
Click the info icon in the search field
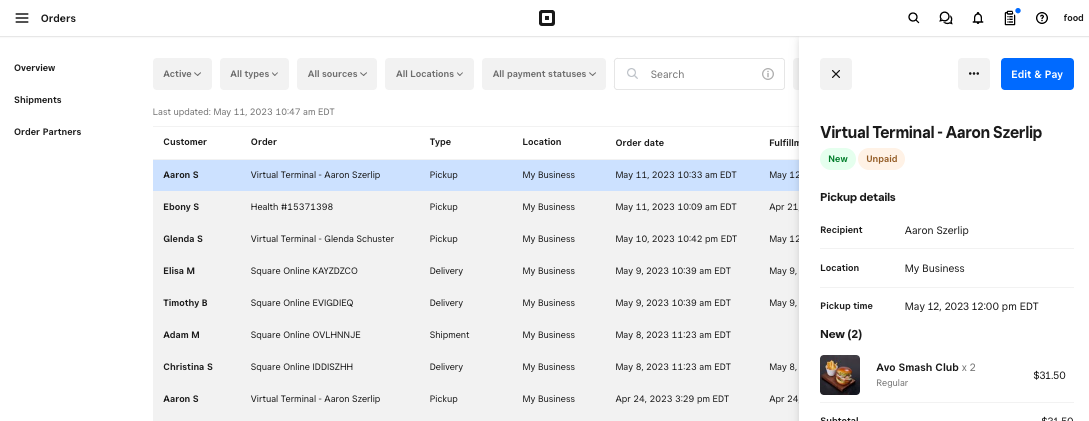coord(767,74)
